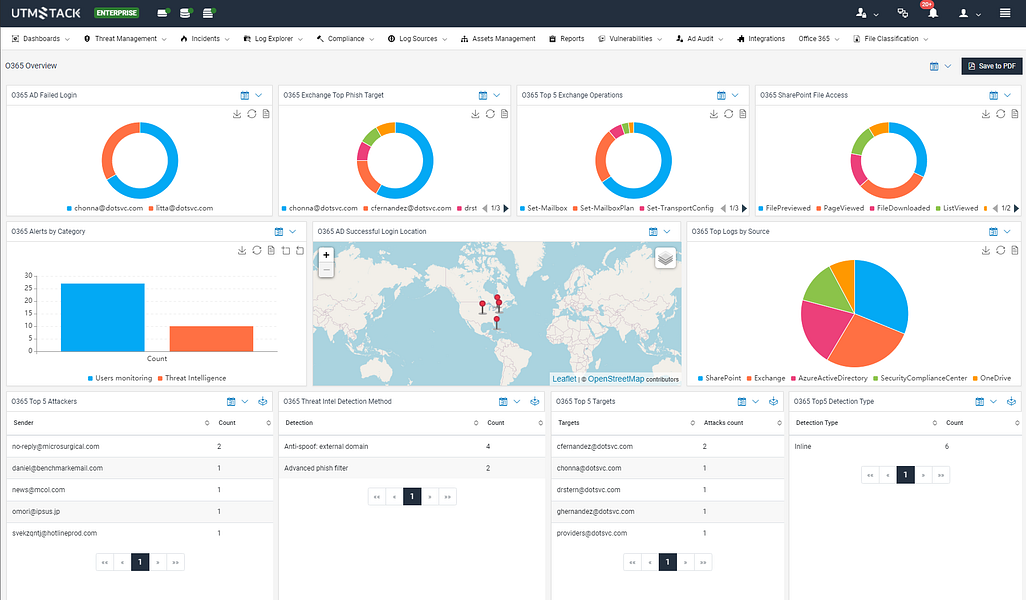Viewport: 1026px width, 600px height.
Task: Toggle Threat Intelligence legend in Alerts chart
Action: [192, 378]
